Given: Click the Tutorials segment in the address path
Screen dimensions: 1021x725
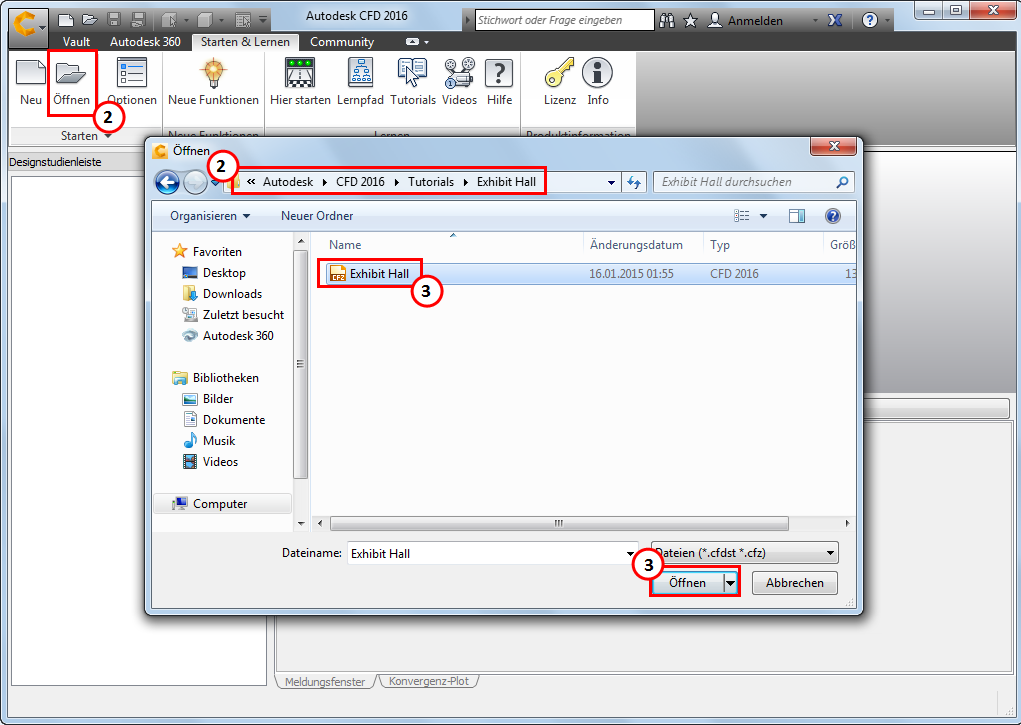Looking at the screenshot, I should [x=431, y=182].
